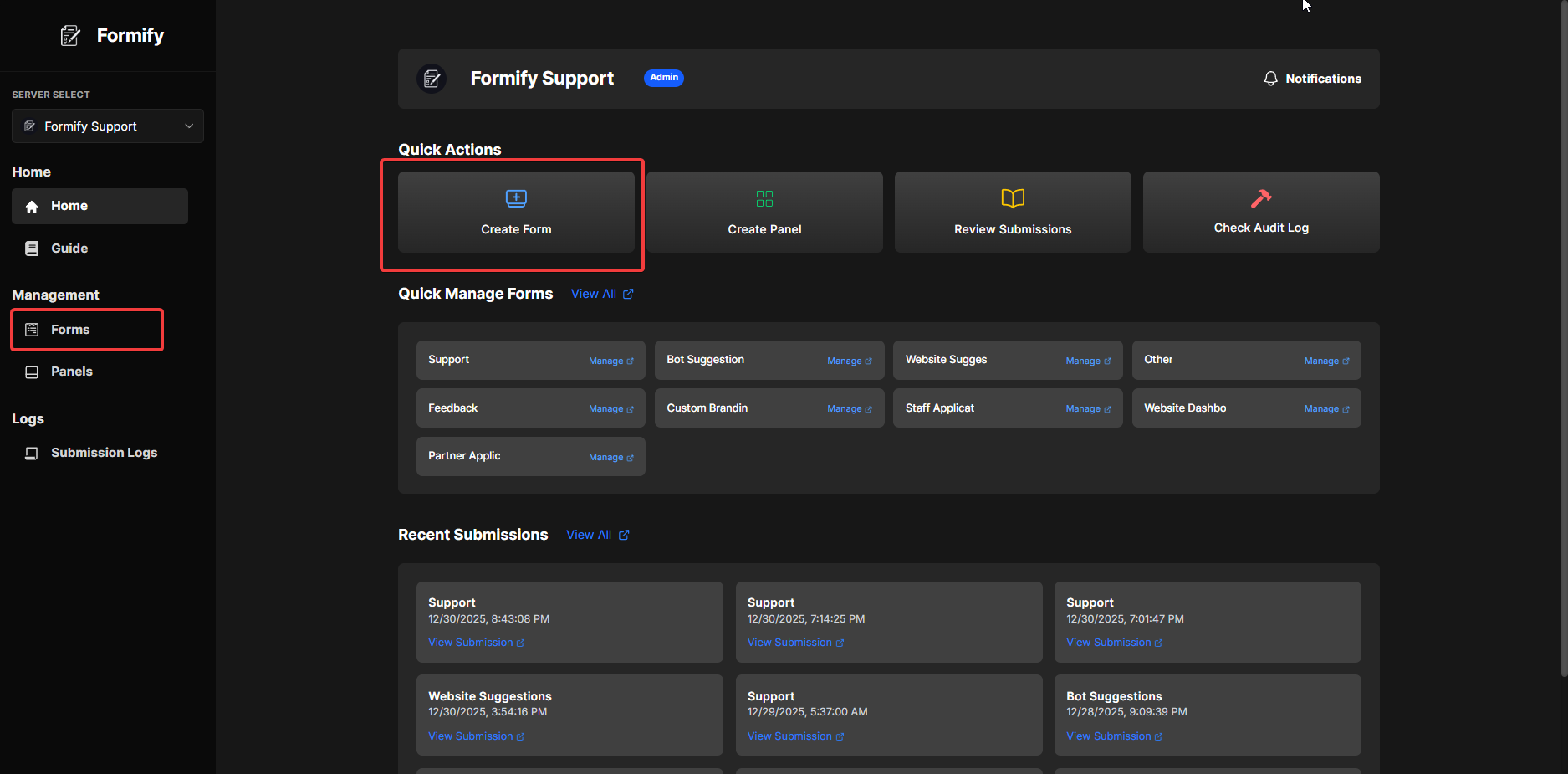Open the Guide page in sidebar
This screenshot has height=774, width=1568.
pyautogui.click(x=69, y=249)
